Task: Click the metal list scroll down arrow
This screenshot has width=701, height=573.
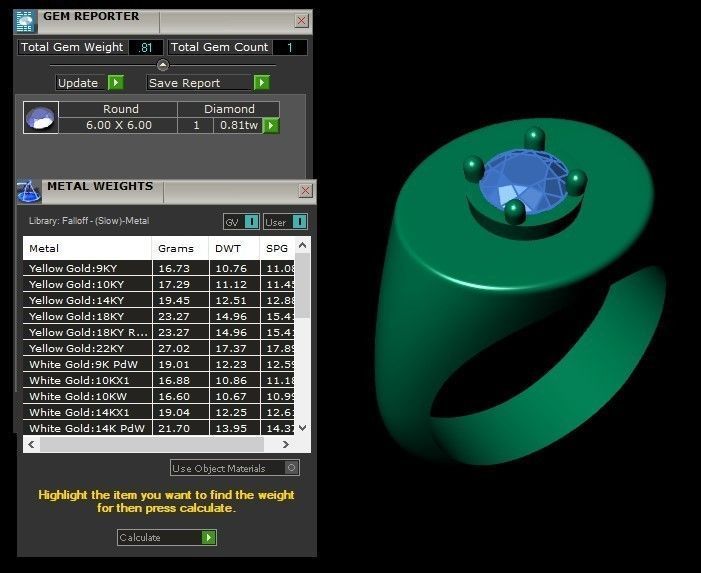Action: (x=303, y=428)
